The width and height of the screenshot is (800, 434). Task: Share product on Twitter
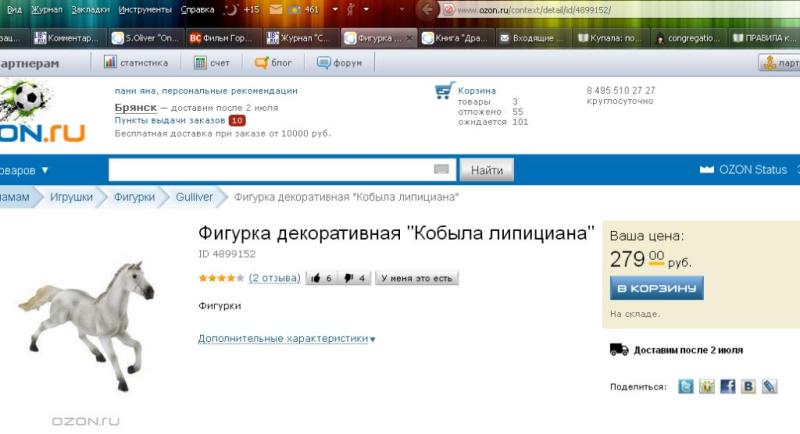click(x=686, y=386)
